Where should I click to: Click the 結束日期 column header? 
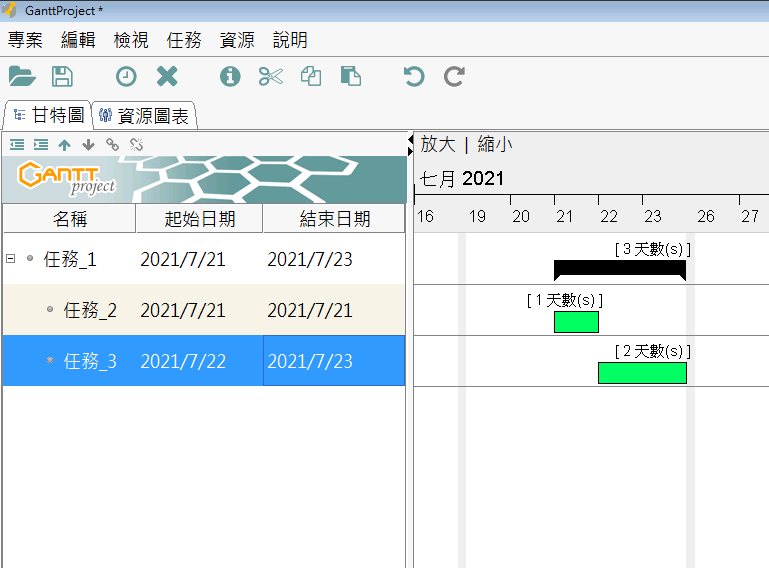point(334,219)
